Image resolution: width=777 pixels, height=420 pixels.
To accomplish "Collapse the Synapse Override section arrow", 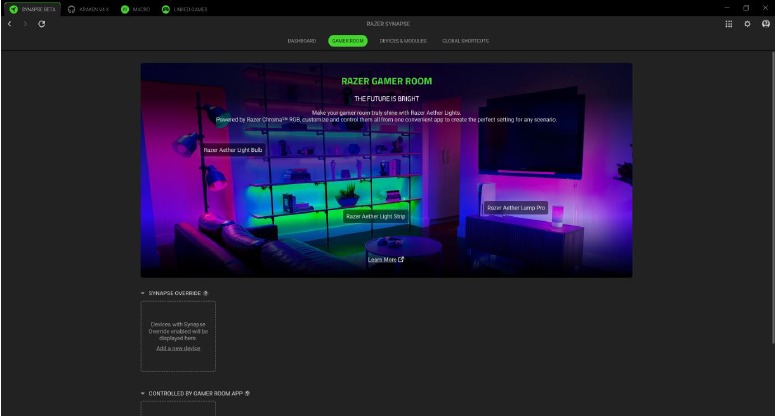I will (143, 293).
